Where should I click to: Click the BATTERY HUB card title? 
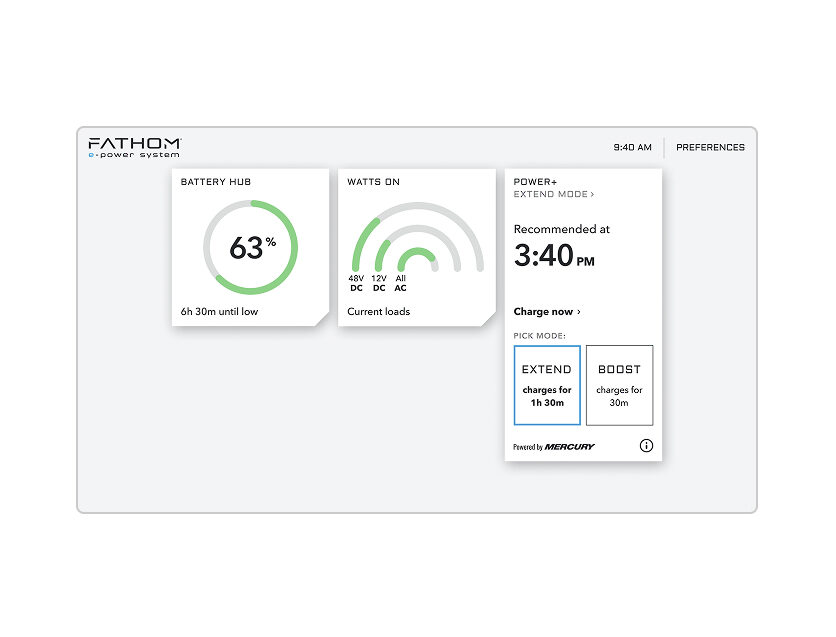tap(216, 182)
